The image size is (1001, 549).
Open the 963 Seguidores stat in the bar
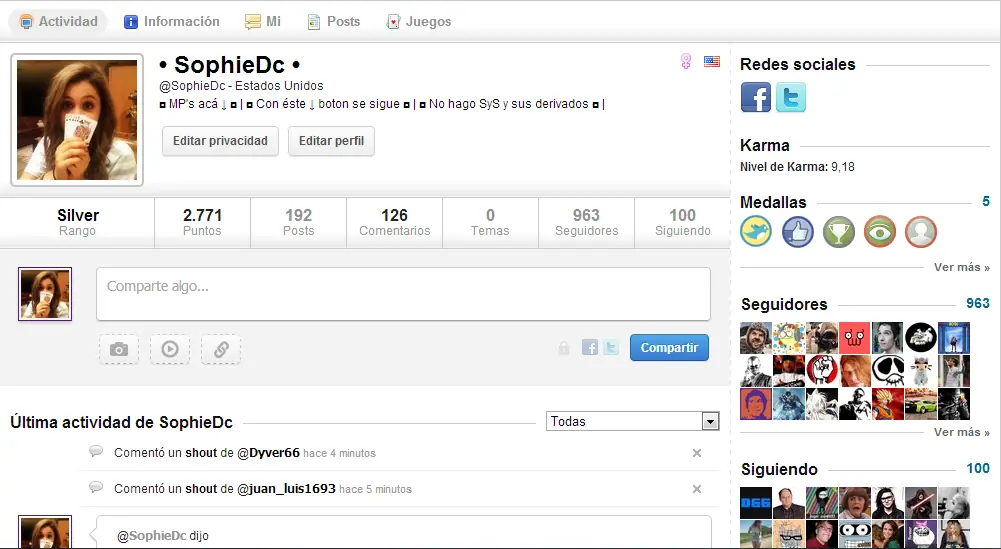tap(587, 222)
